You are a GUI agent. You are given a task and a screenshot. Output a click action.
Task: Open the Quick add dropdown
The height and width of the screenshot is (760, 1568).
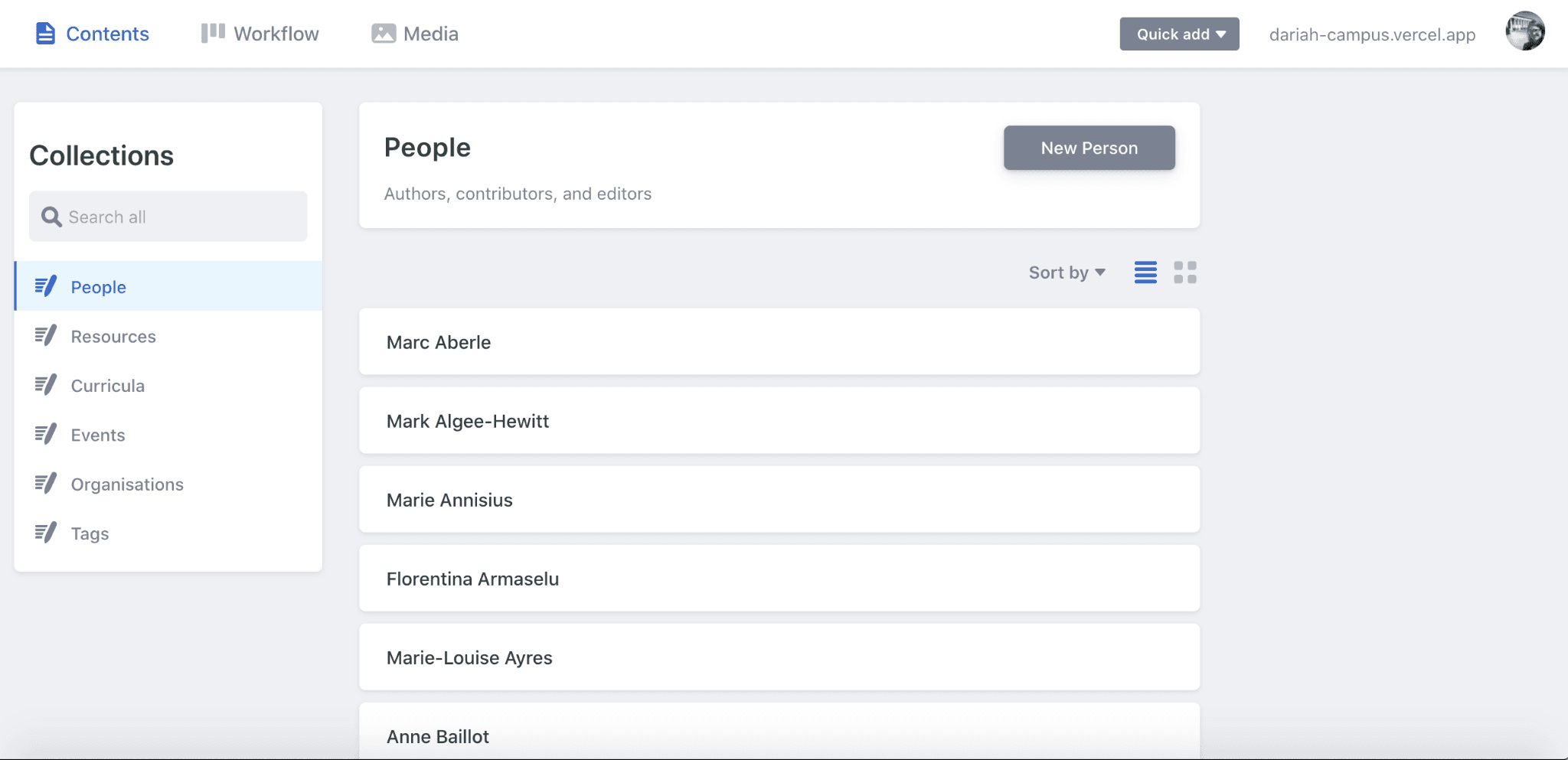1179,34
